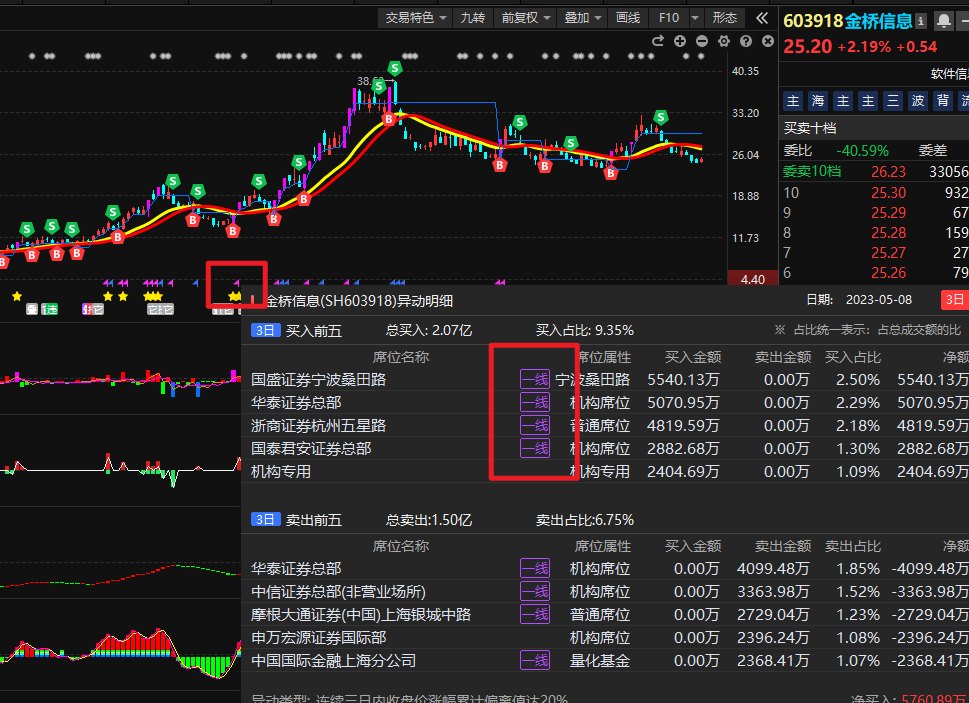Click the S sell marker at chart peak
969x703 pixels.
coord(395,68)
